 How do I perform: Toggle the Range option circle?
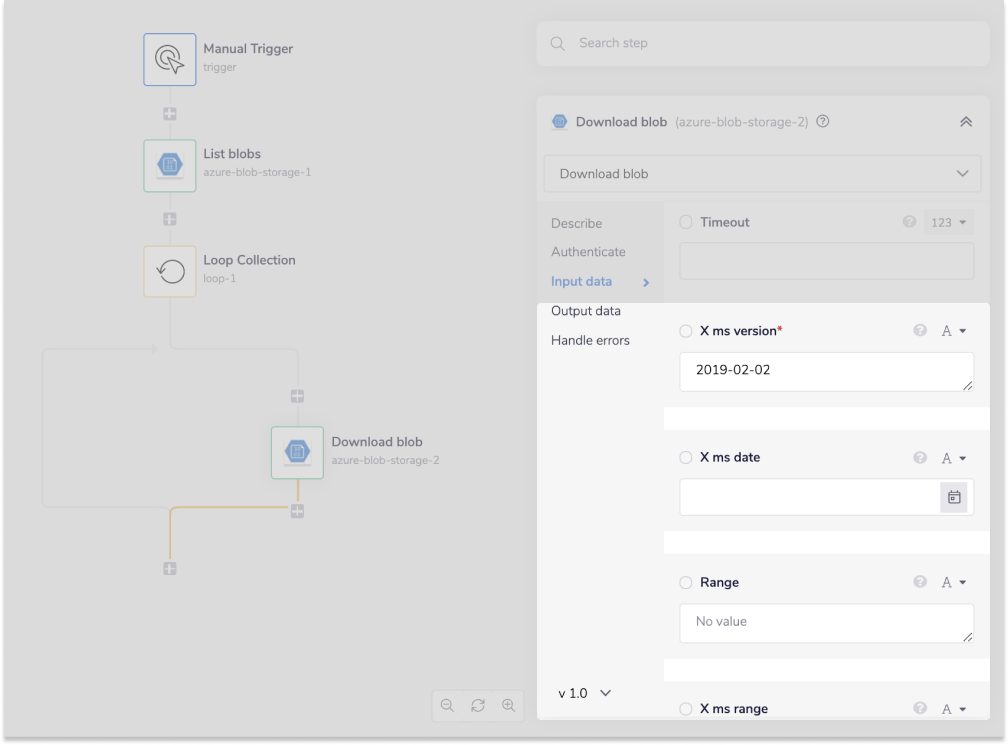click(x=687, y=582)
